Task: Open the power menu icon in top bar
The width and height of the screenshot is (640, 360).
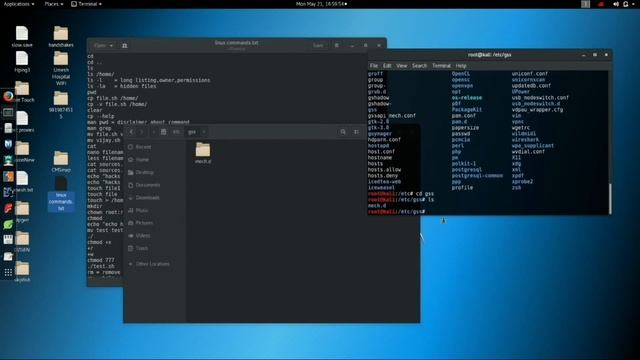Action: coord(626,4)
